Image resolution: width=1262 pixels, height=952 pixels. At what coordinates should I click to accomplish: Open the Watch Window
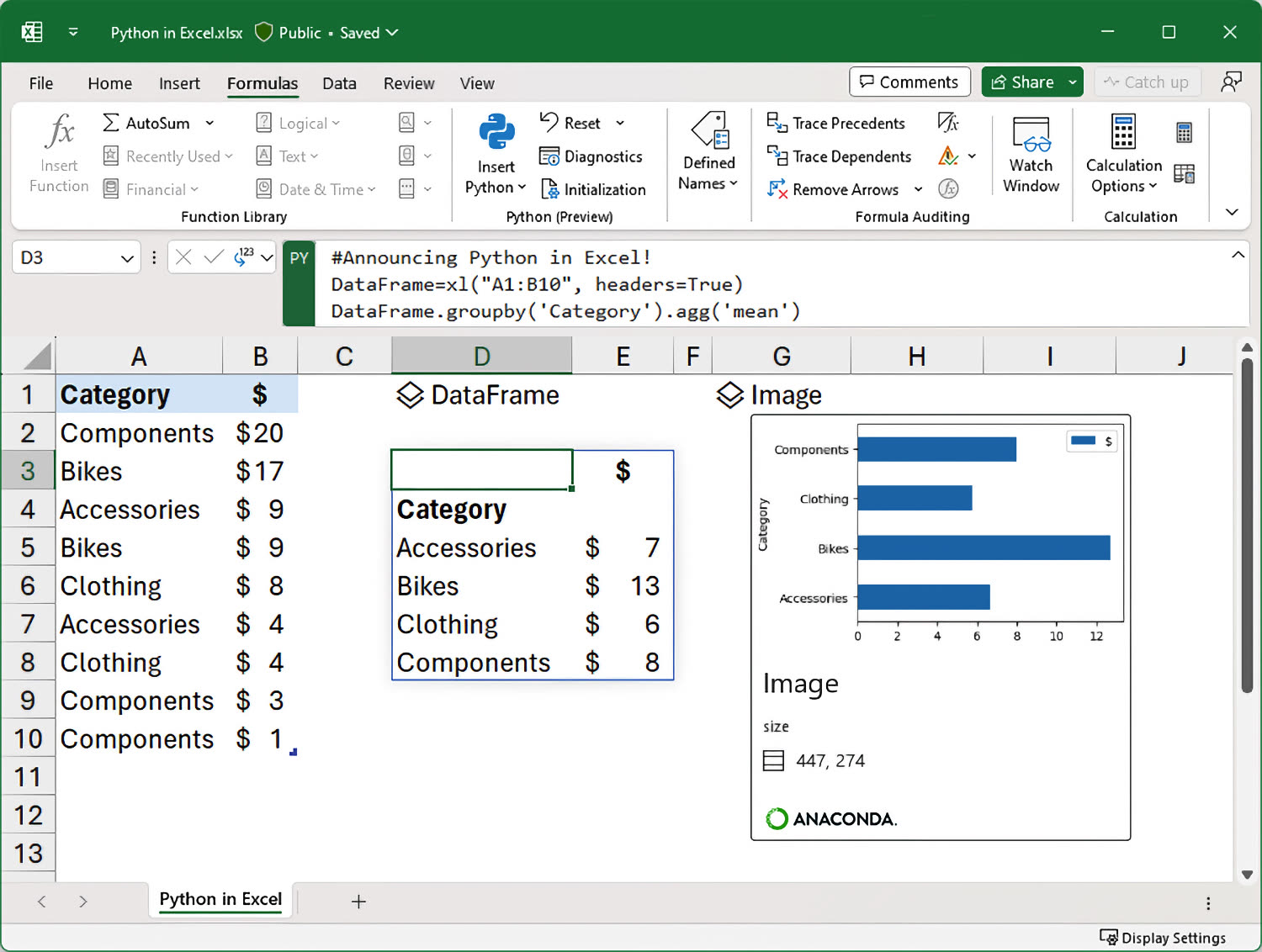pyautogui.click(x=1030, y=154)
